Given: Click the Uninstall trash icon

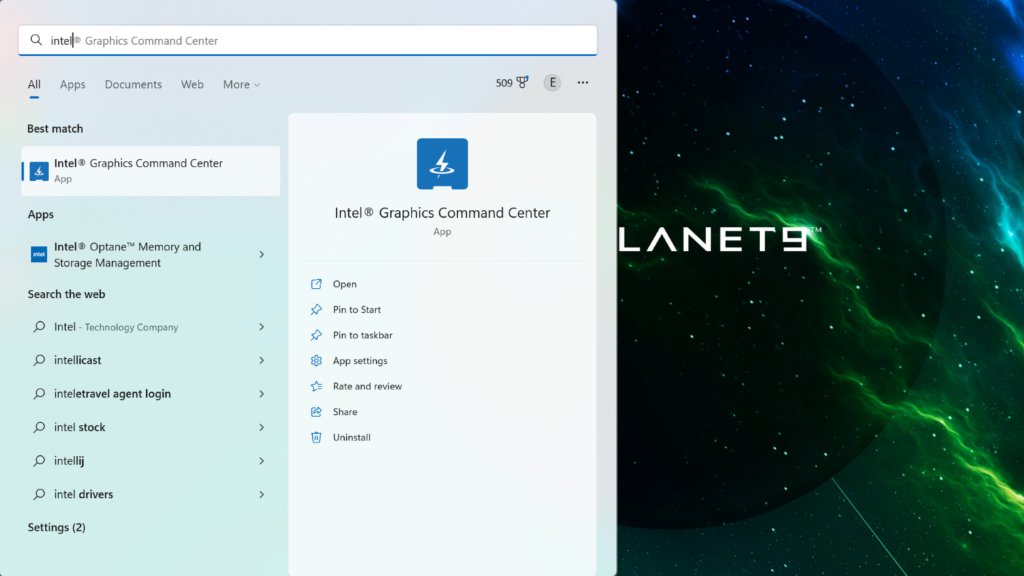Looking at the screenshot, I should (x=316, y=437).
